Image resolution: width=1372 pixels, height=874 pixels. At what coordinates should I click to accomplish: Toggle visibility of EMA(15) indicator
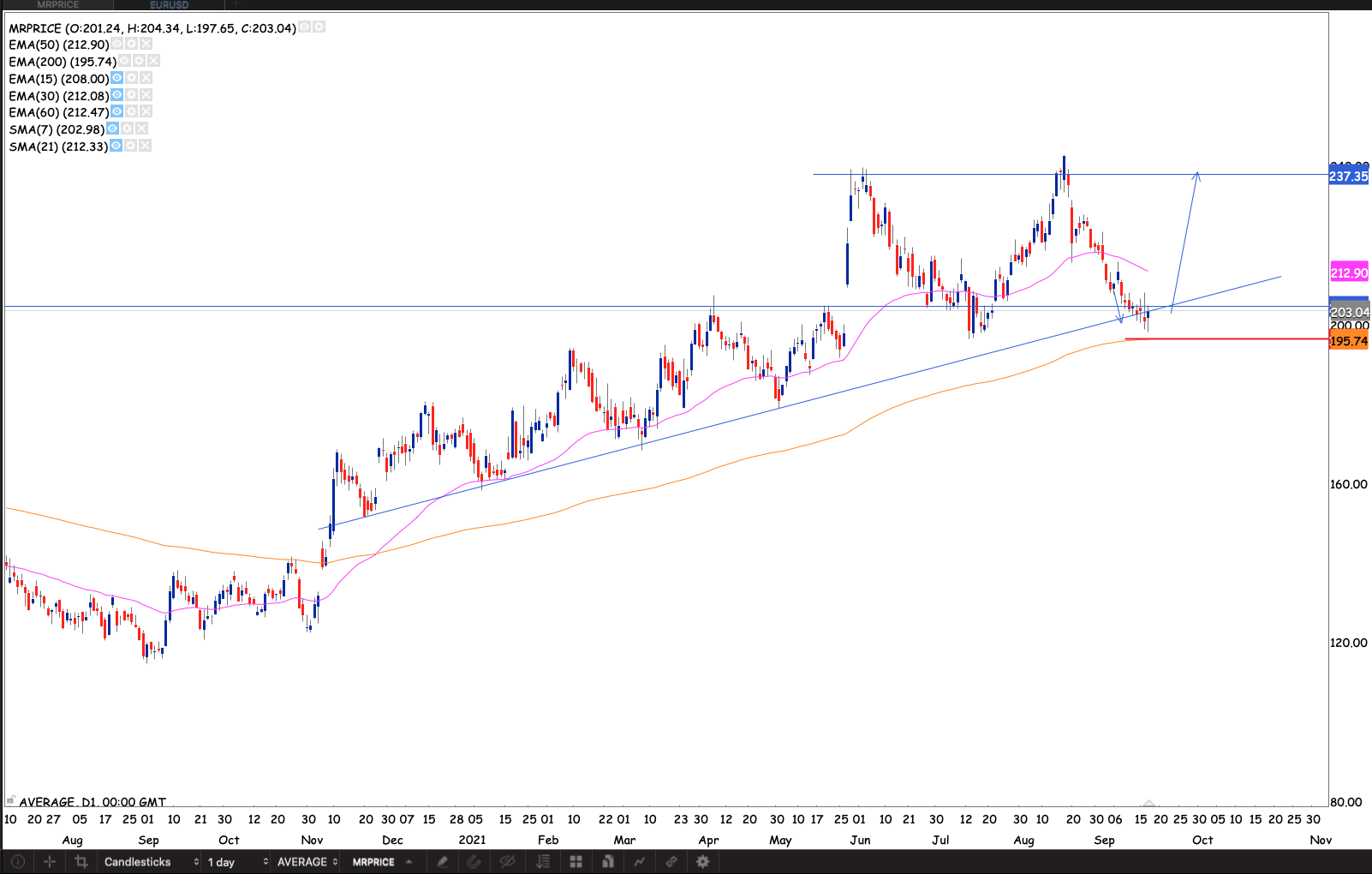pos(117,79)
